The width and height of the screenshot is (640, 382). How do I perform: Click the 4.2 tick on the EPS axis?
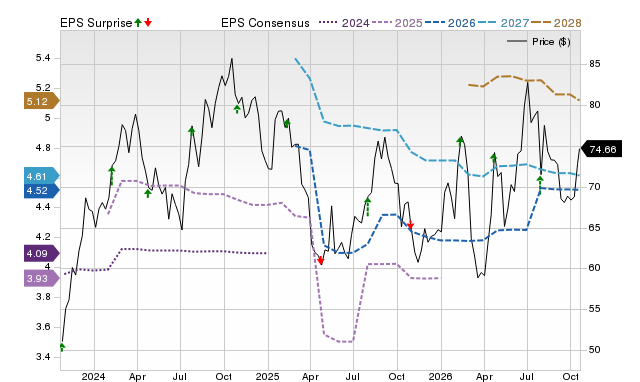(43, 237)
